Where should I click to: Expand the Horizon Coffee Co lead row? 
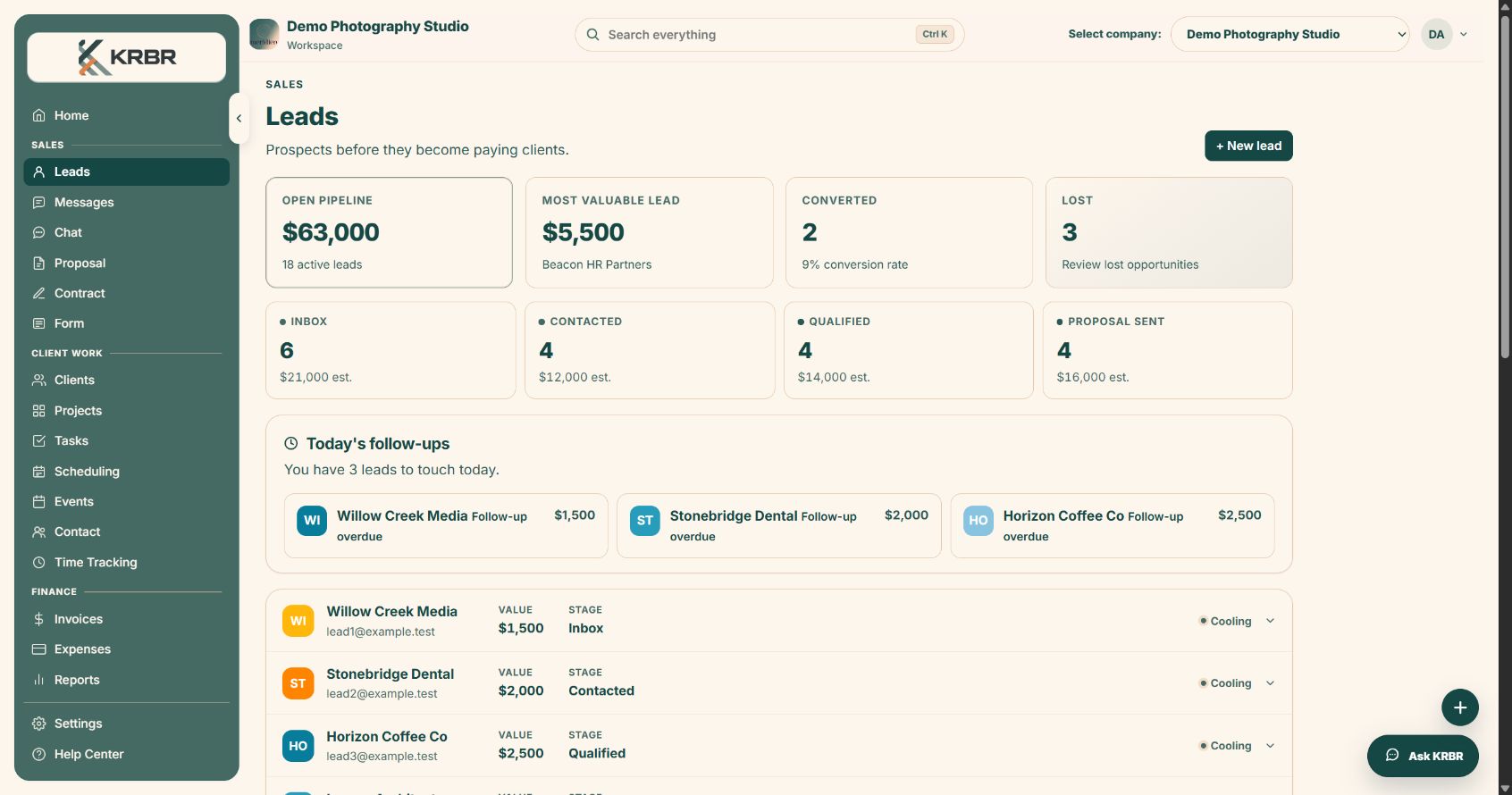pos(1270,746)
